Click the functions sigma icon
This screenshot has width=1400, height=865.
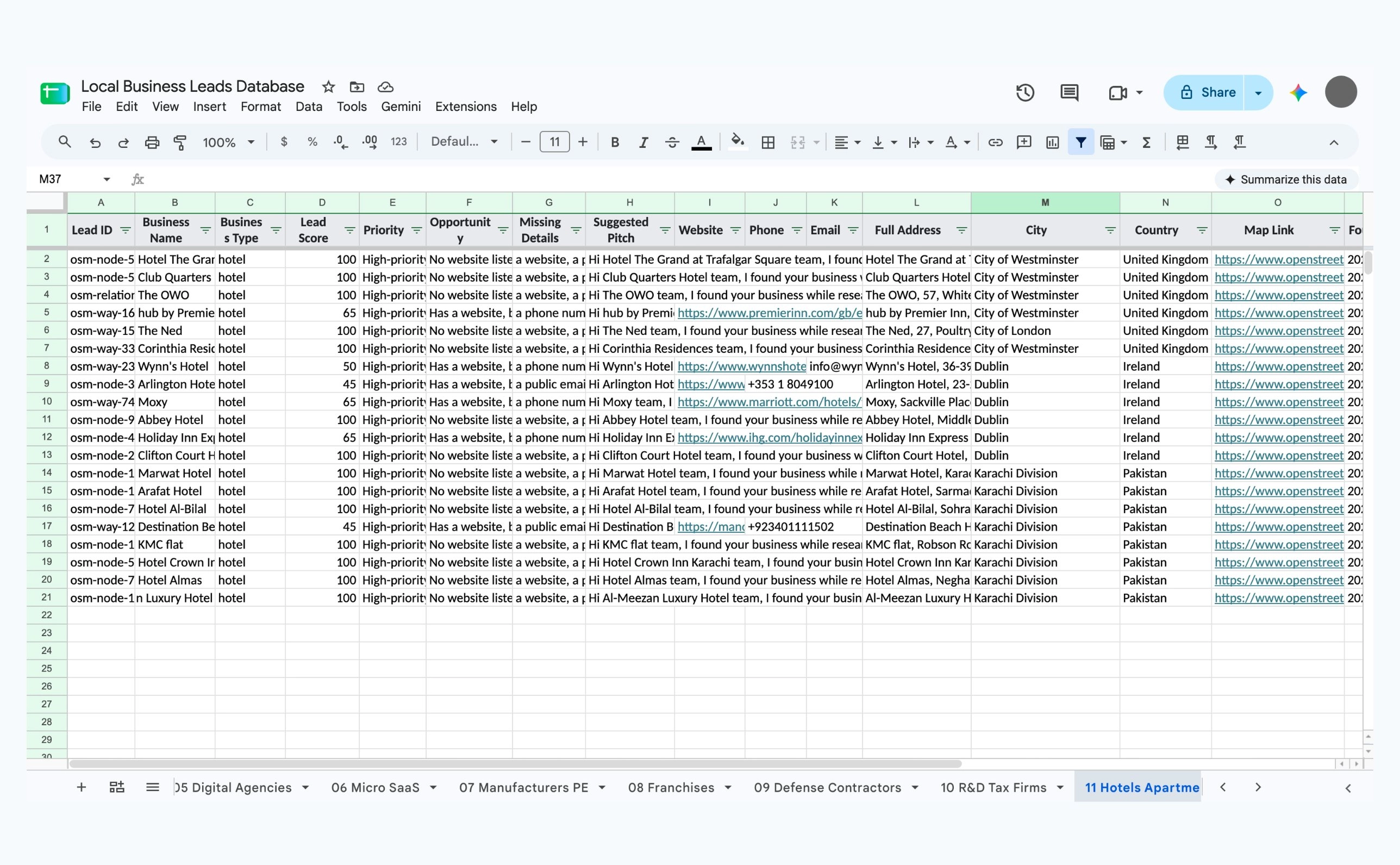1146,142
